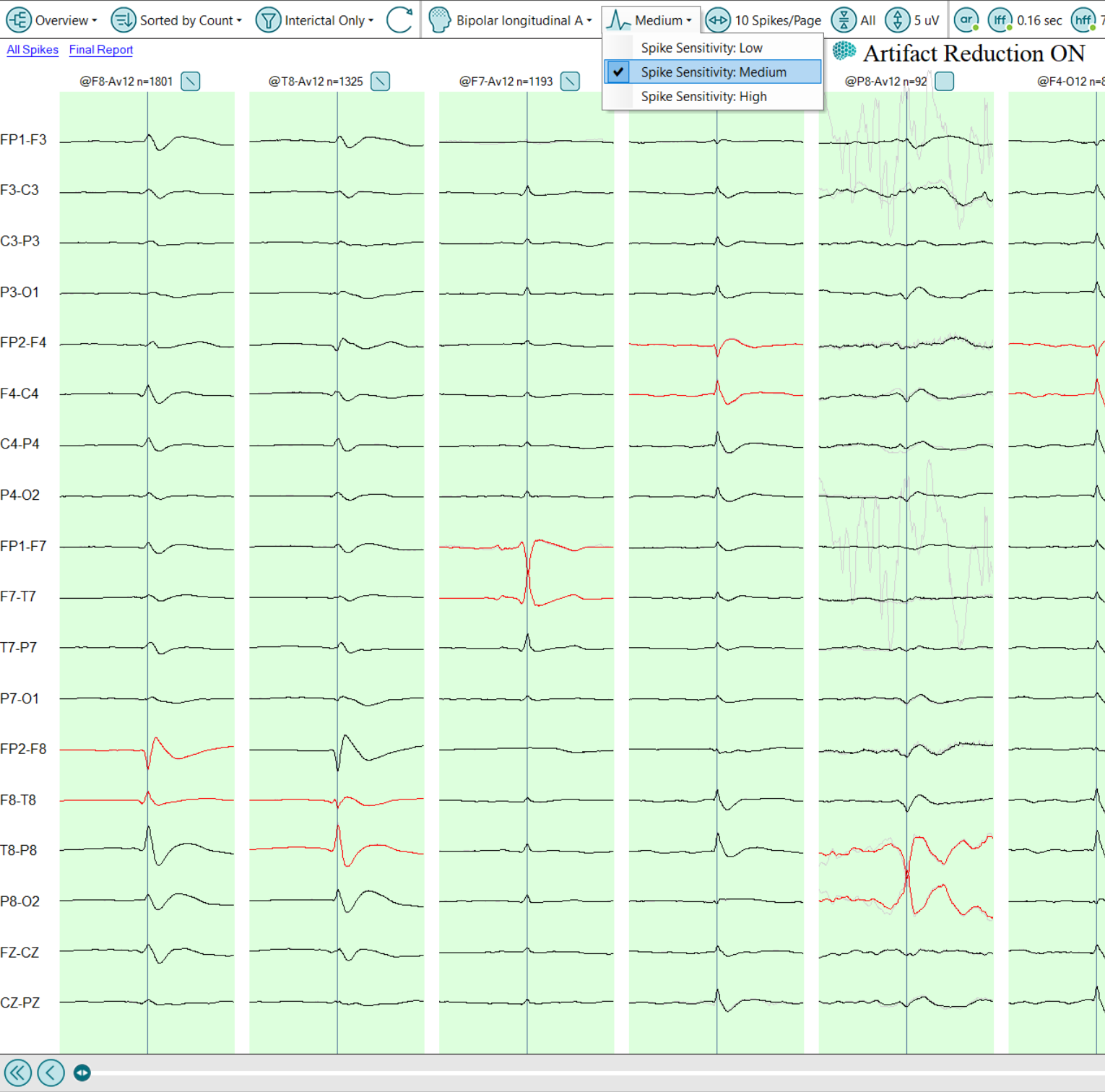The image size is (1105, 1092).
Task: Go to previous page with left arrow
Action: [51, 1072]
